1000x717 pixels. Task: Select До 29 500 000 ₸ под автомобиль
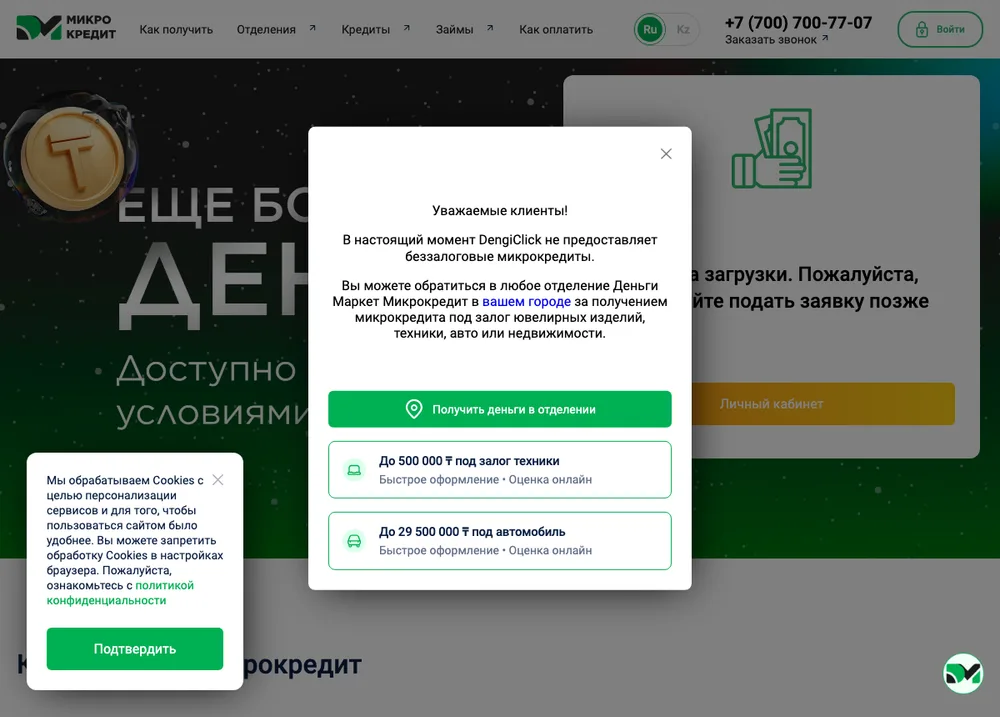tap(500, 540)
